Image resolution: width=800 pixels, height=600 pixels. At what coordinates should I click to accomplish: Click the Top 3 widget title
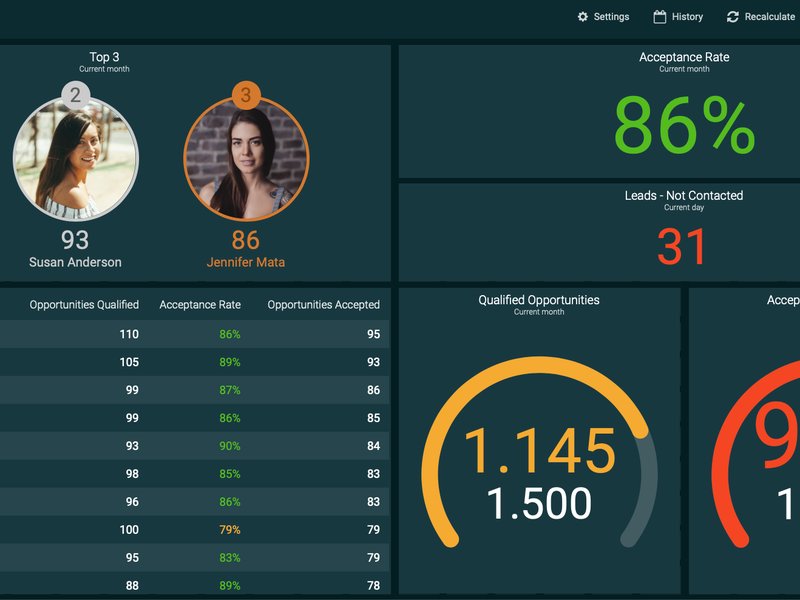[x=104, y=57]
